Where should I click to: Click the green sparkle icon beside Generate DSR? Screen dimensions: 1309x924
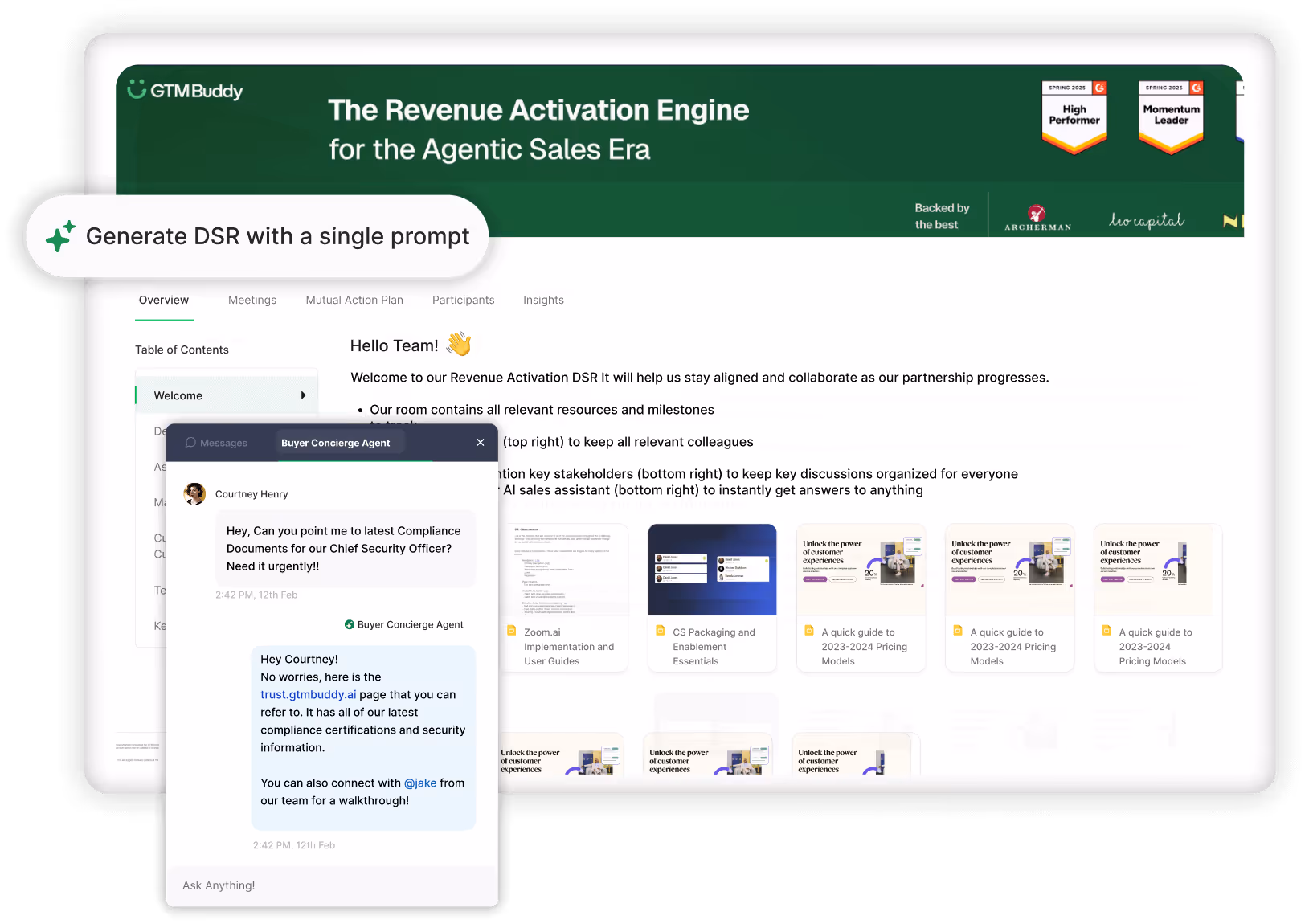(x=60, y=236)
